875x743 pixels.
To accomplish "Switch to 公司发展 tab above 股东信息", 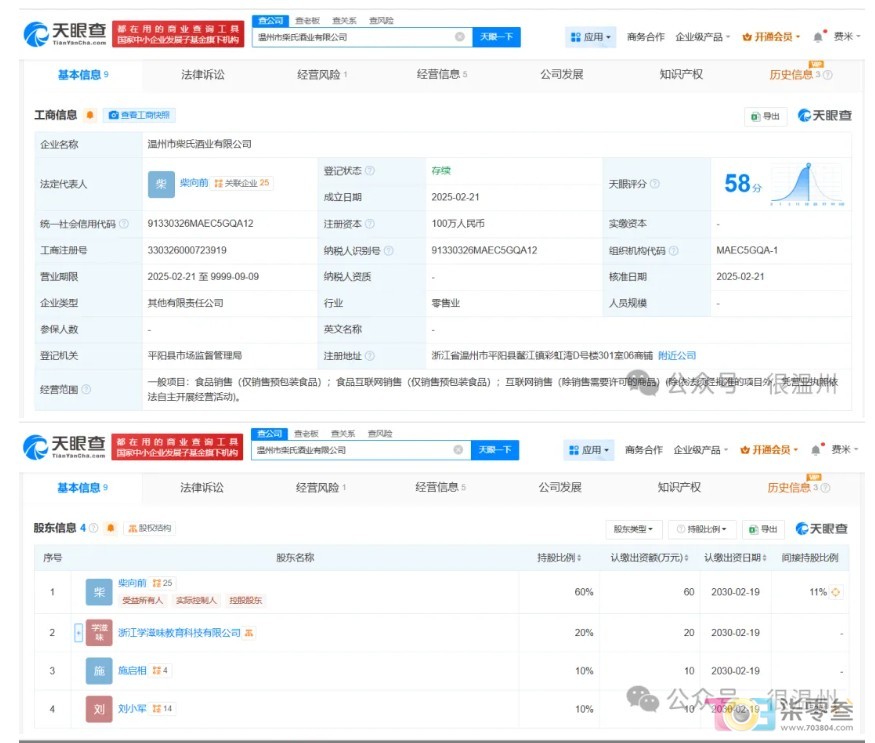I will tap(560, 487).
